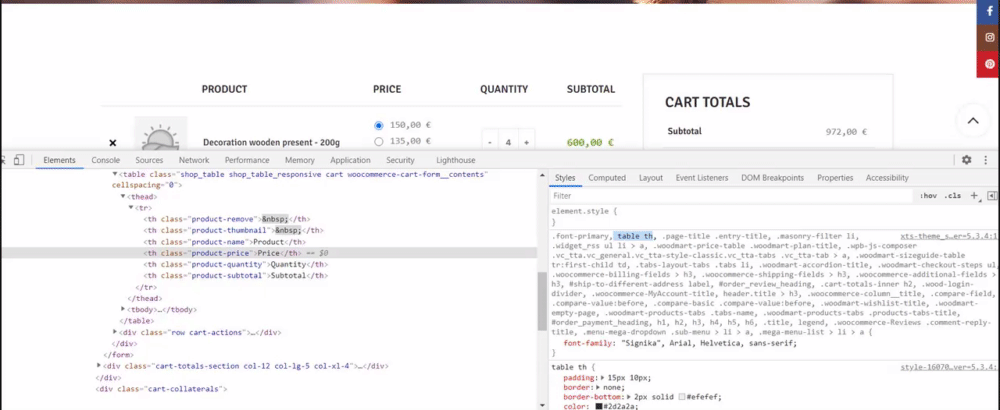This screenshot has width=1000, height=410.
Task: Click the font-family Signika property value
Action: click(x=709, y=343)
